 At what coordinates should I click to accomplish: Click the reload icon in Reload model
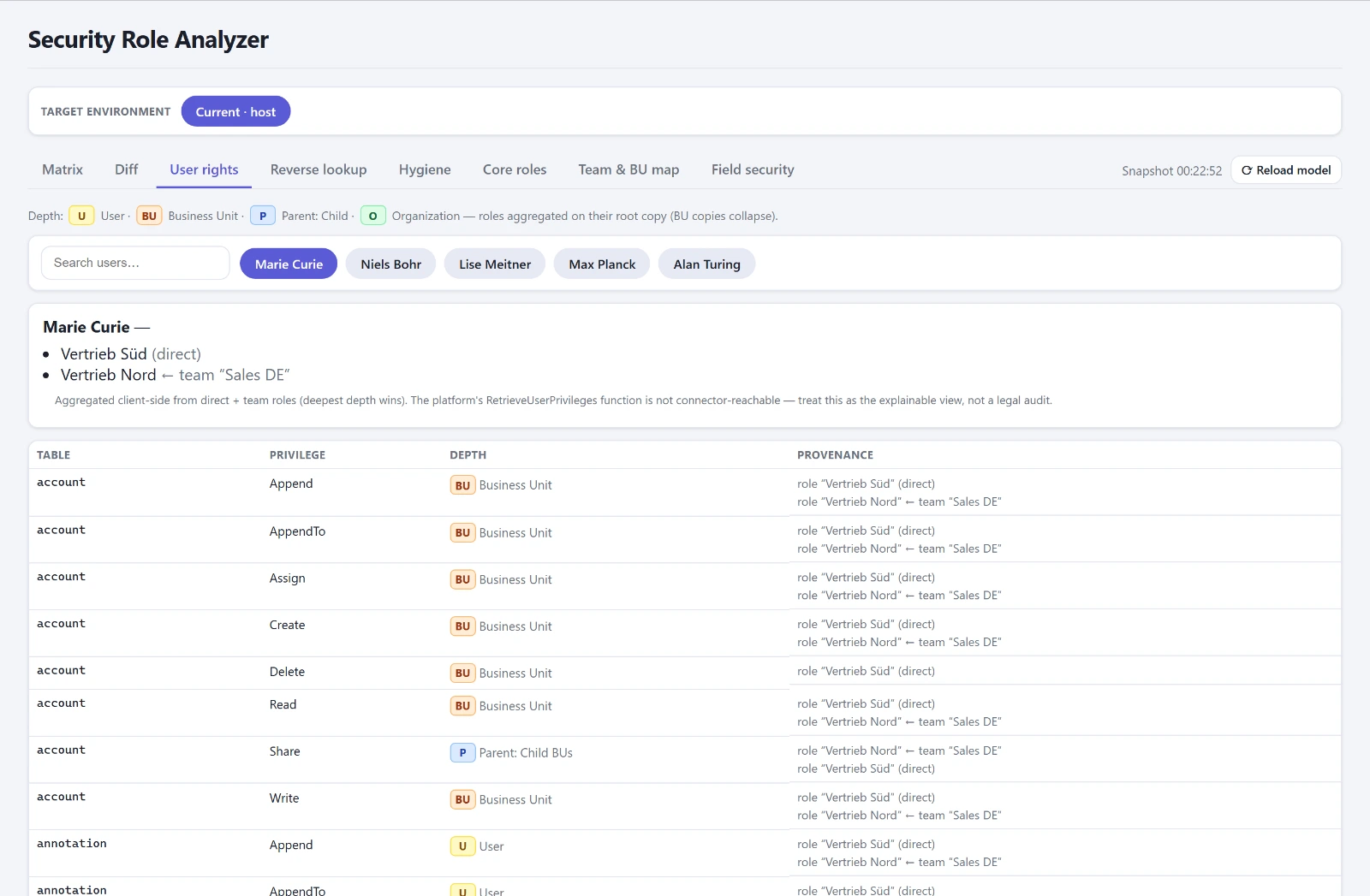tap(1247, 170)
